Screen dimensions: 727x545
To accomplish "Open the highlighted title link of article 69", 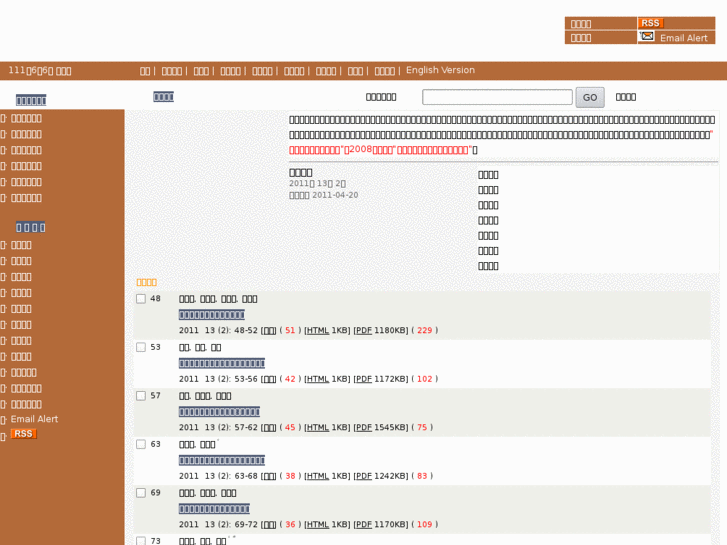I will pos(214,509).
